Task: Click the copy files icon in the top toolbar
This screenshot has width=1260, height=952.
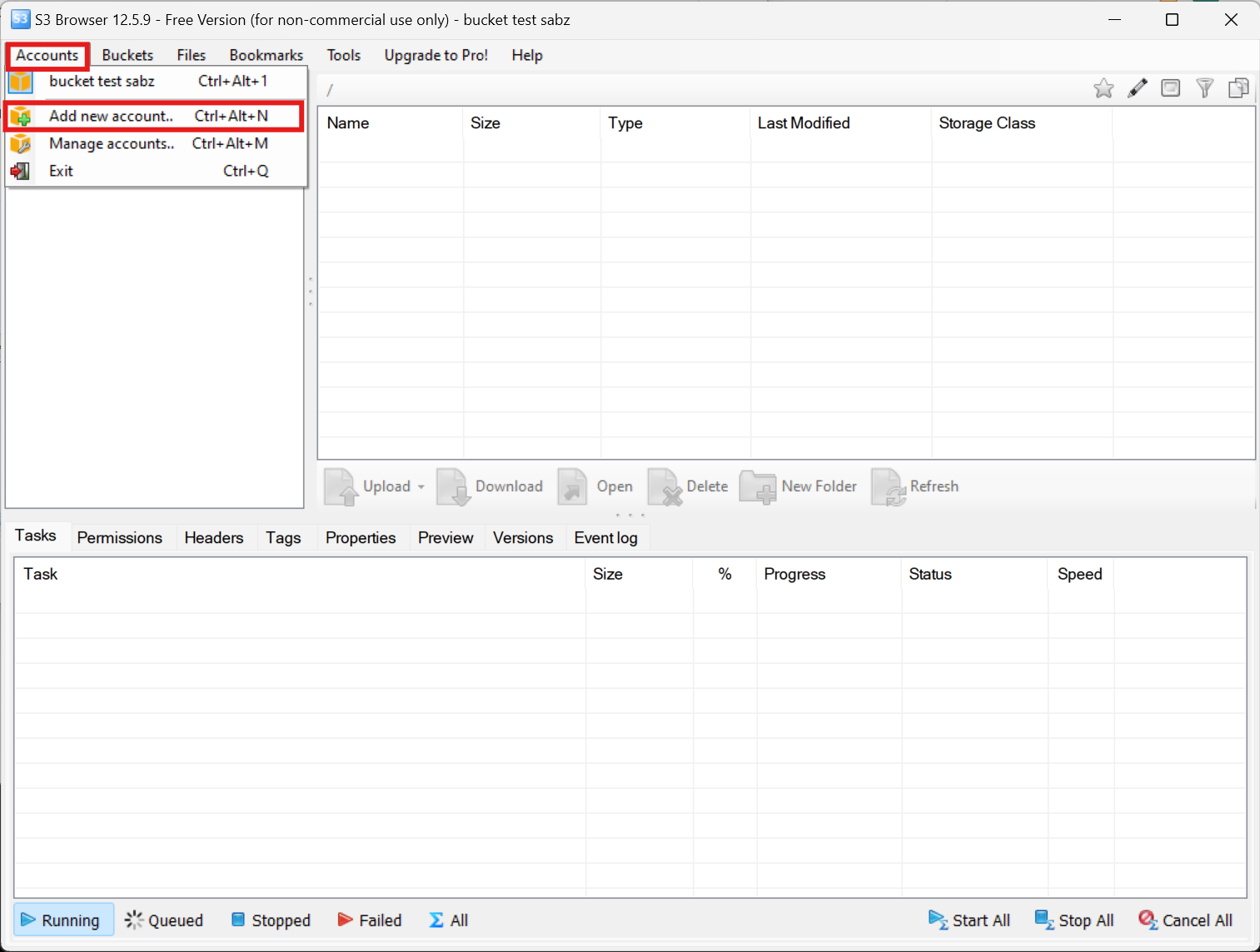Action: pos(1238,88)
